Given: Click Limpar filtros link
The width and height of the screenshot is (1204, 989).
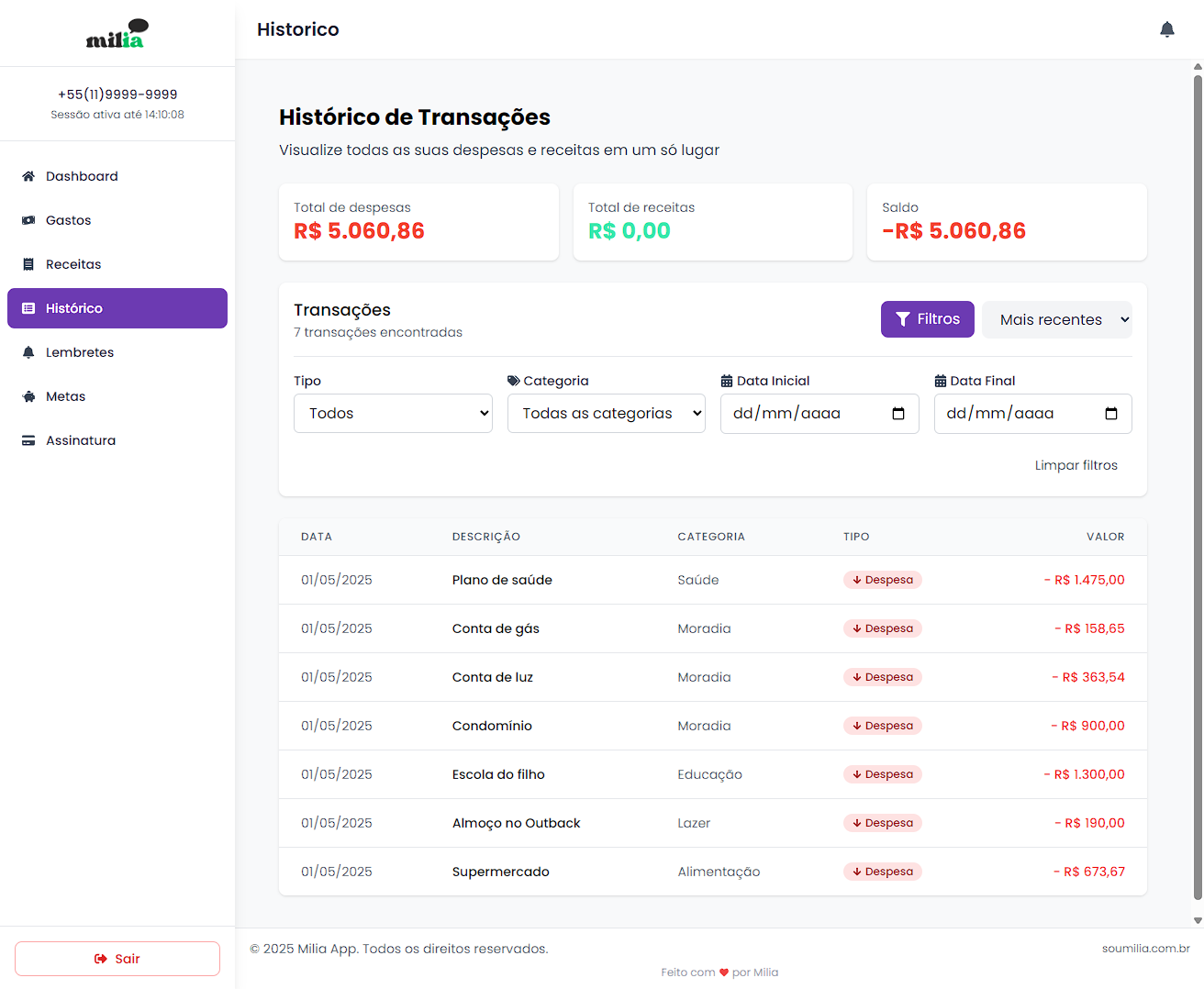Looking at the screenshot, I should click(x=1076, y=465).
